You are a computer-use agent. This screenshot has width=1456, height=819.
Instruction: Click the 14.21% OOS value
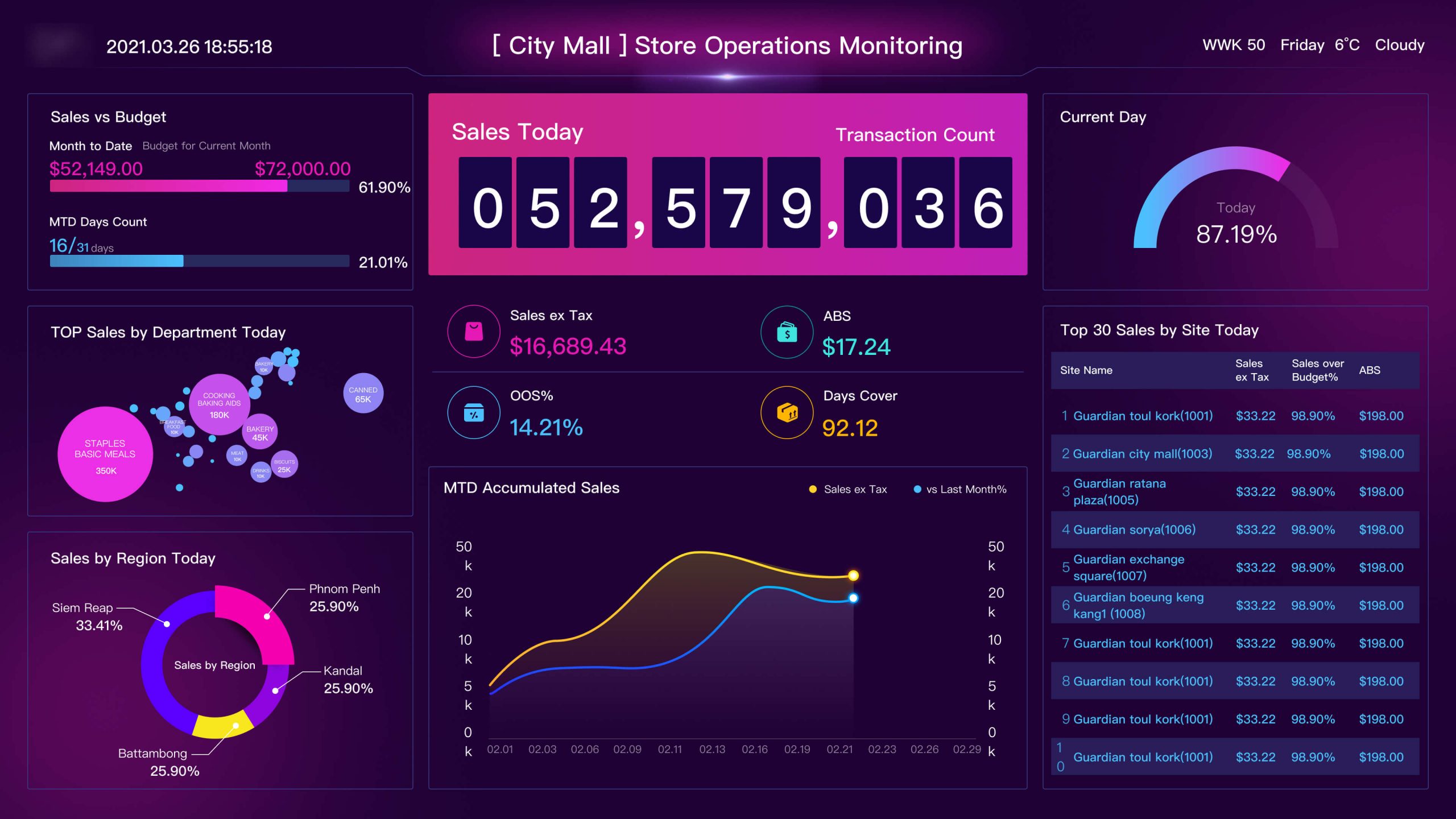[546, 428]
